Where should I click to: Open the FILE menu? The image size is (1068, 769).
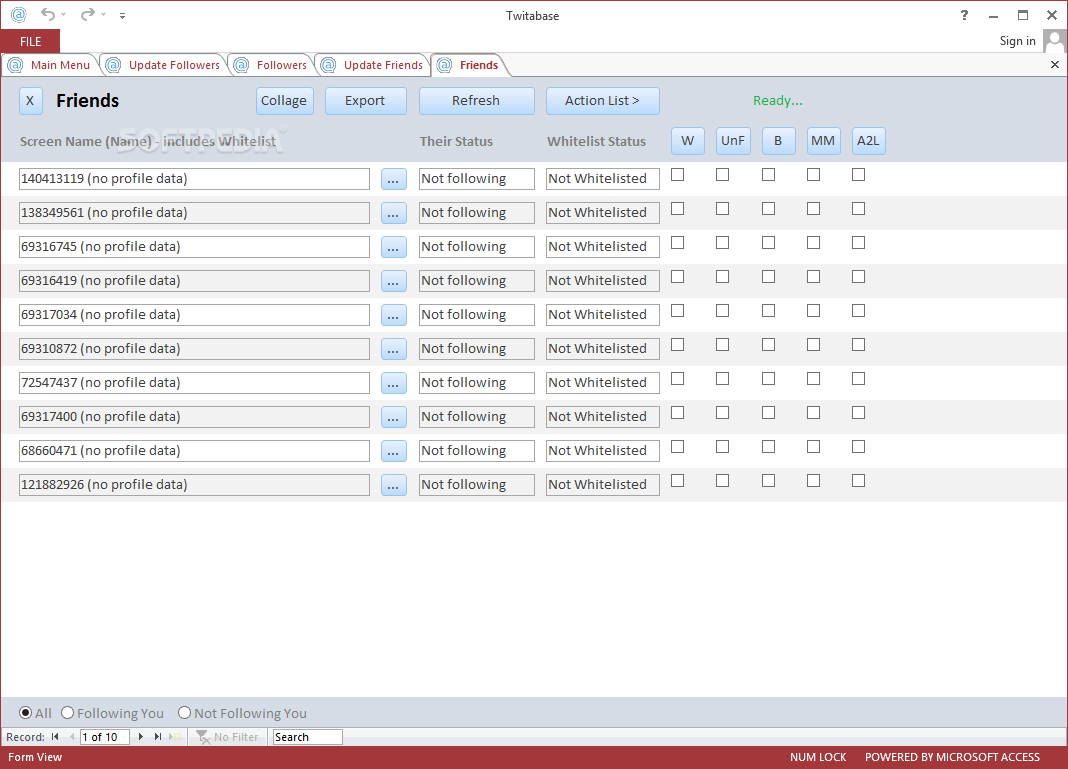[30, 42]
